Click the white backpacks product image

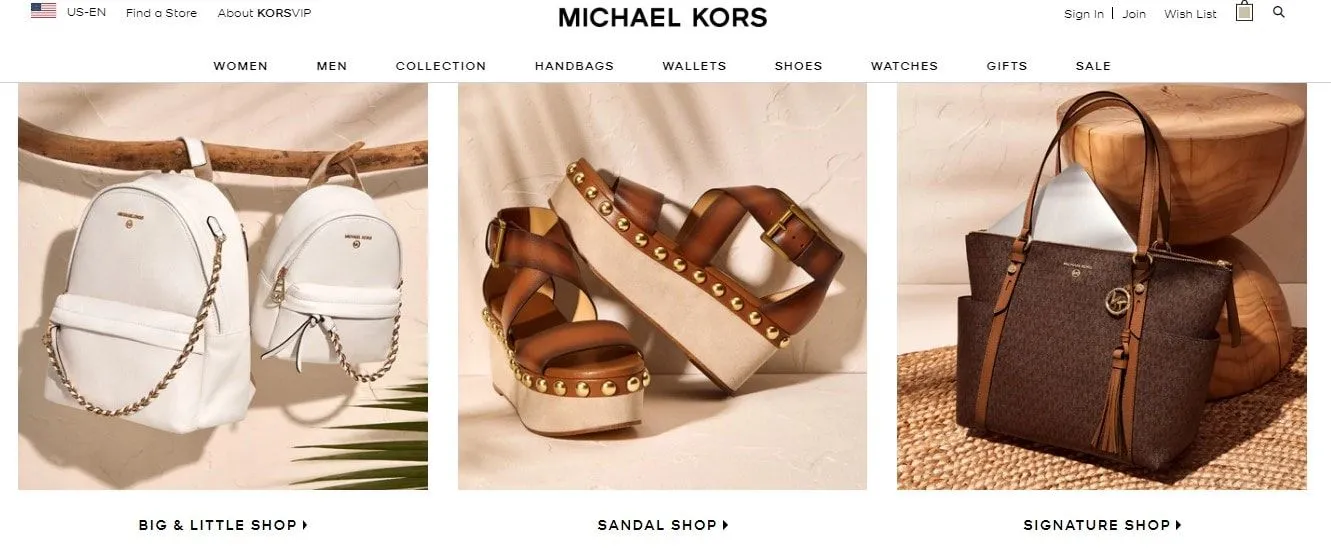point(223,286)
